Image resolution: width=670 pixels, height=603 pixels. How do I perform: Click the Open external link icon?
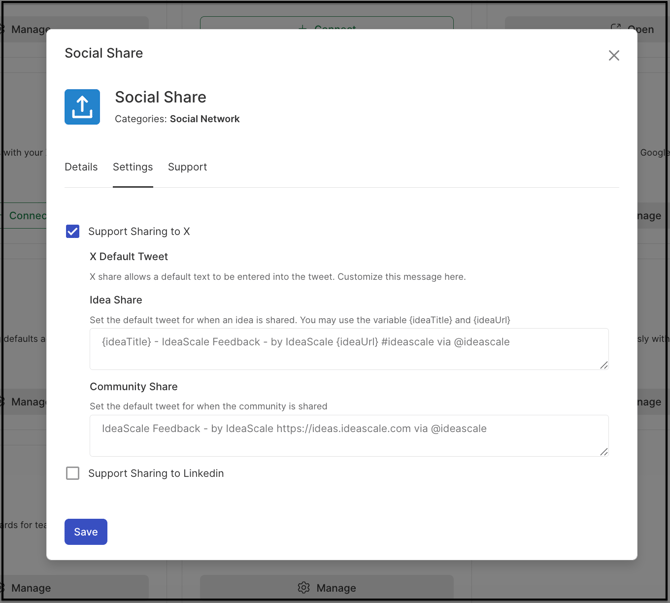616,29
